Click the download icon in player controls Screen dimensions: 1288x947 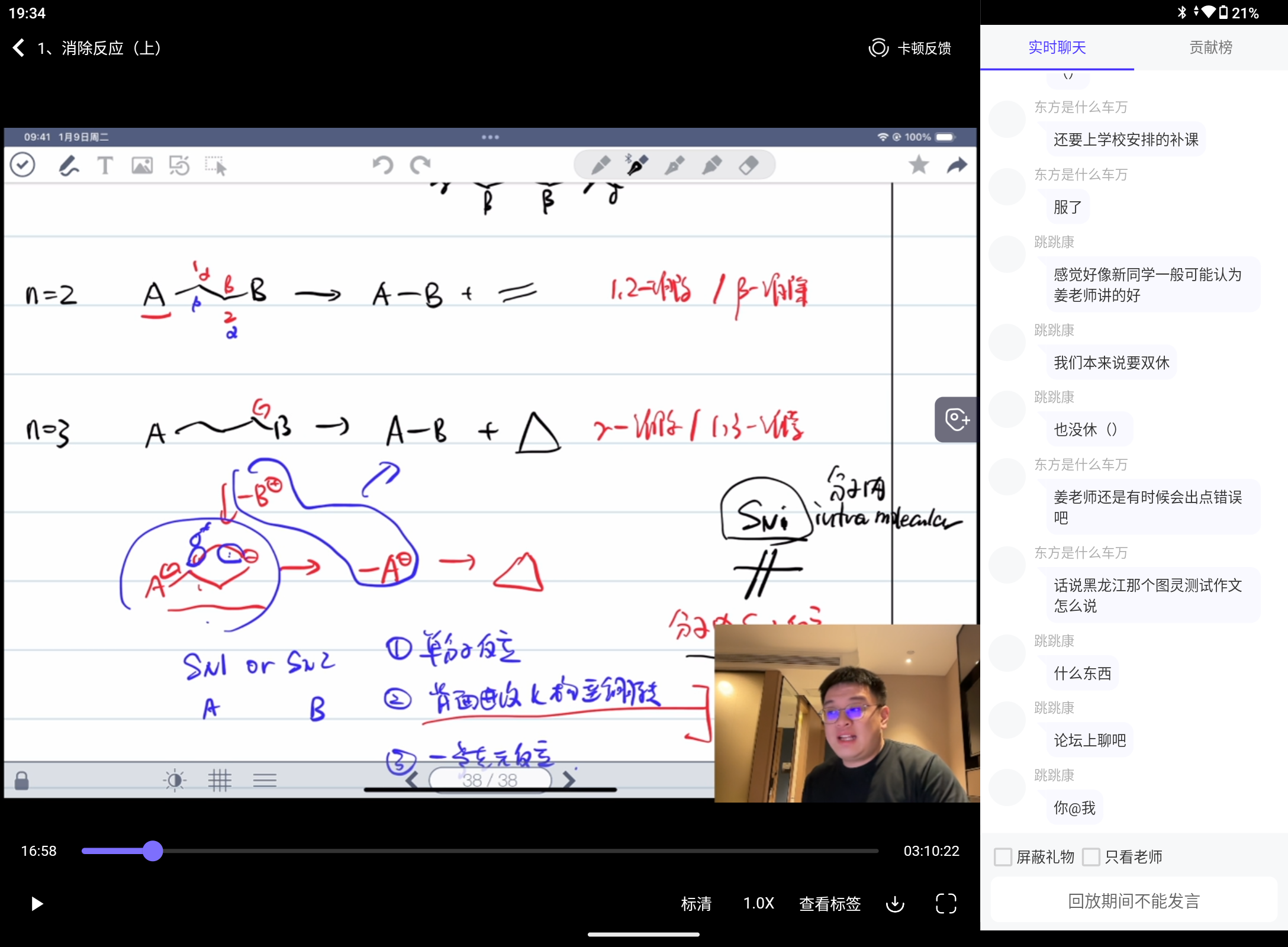pyautogui.click(x=894, y=904)
